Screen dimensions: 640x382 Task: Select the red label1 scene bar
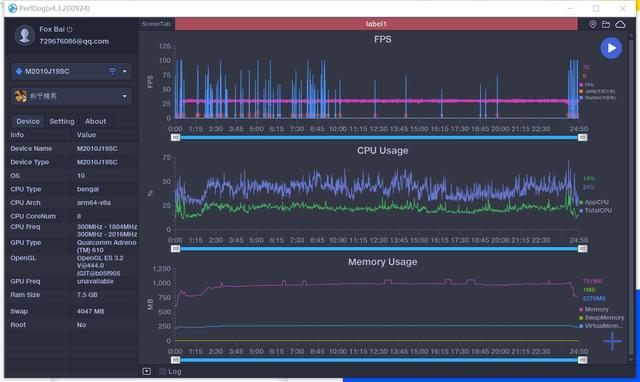coord(376,24)
